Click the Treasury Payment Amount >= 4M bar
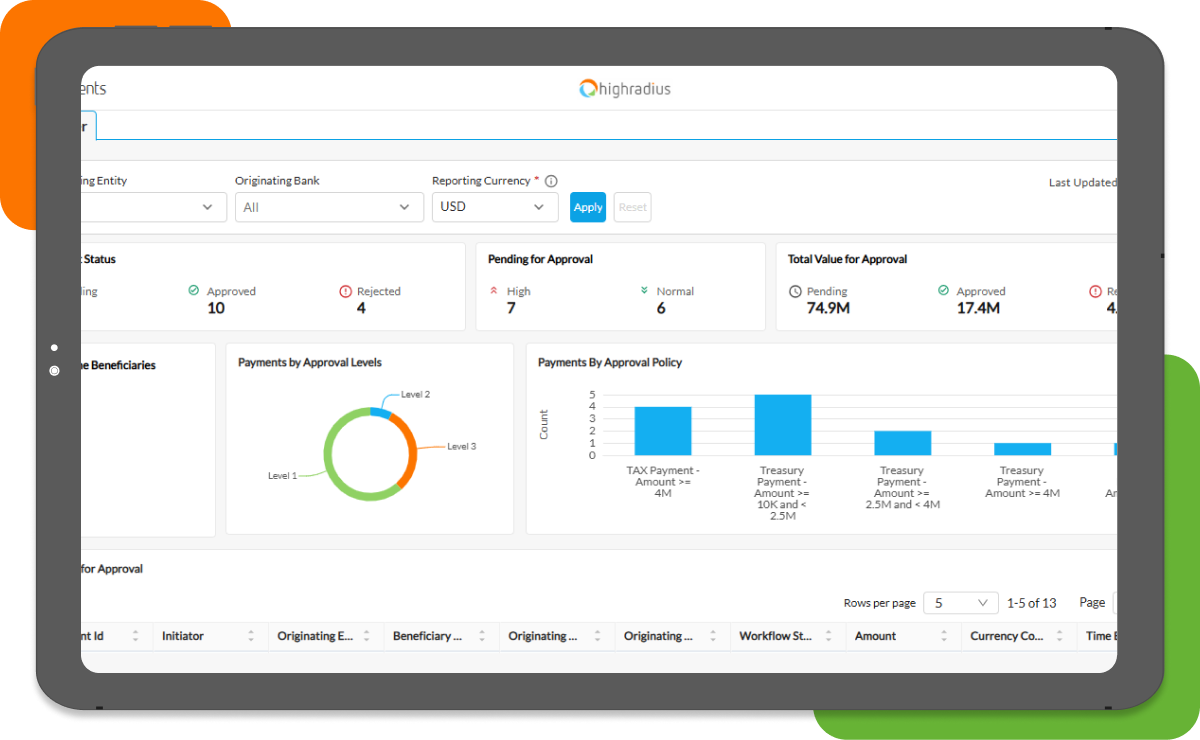The width and height of the screenshot is (1200, 740). coord(1022,449)
